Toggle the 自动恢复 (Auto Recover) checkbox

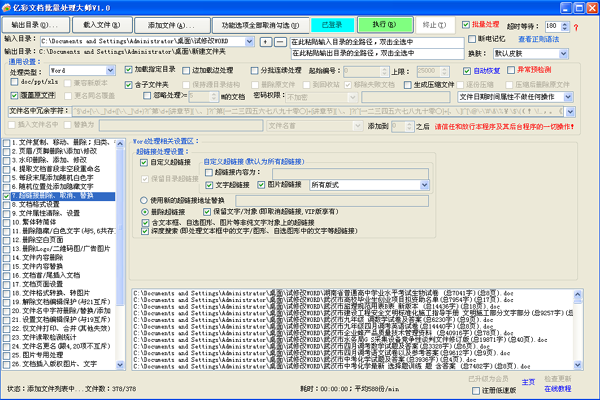point(468,71)
